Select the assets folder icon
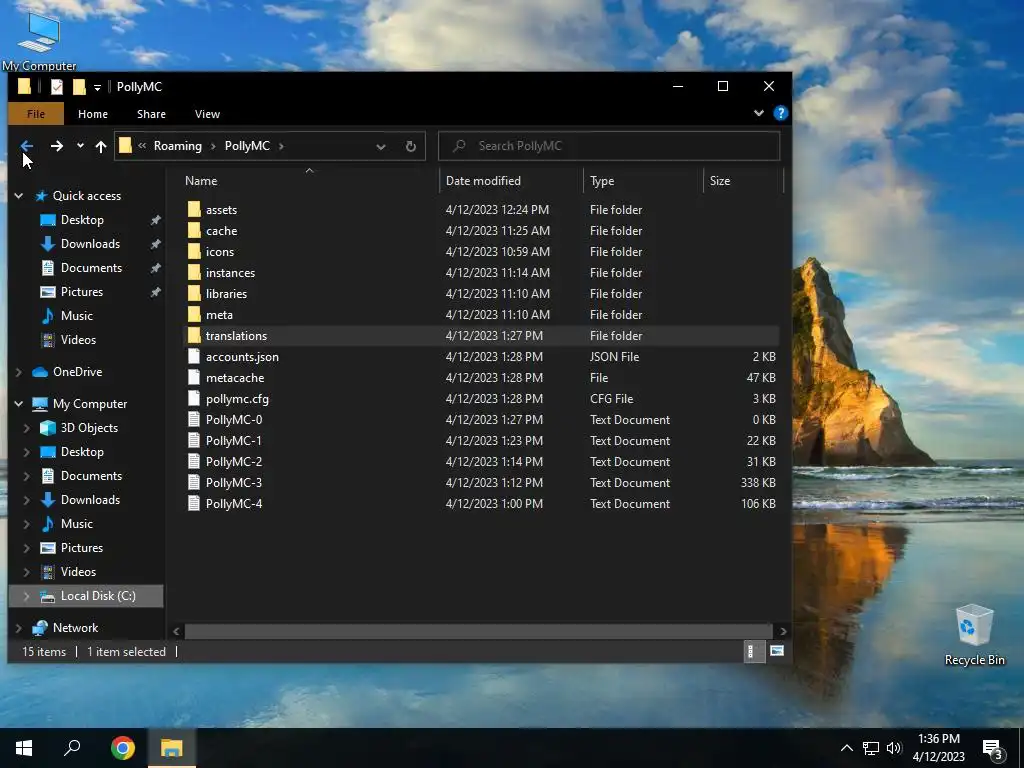Screen dimensions: 1024x768 pyautogui.click(x=194, y=210)
